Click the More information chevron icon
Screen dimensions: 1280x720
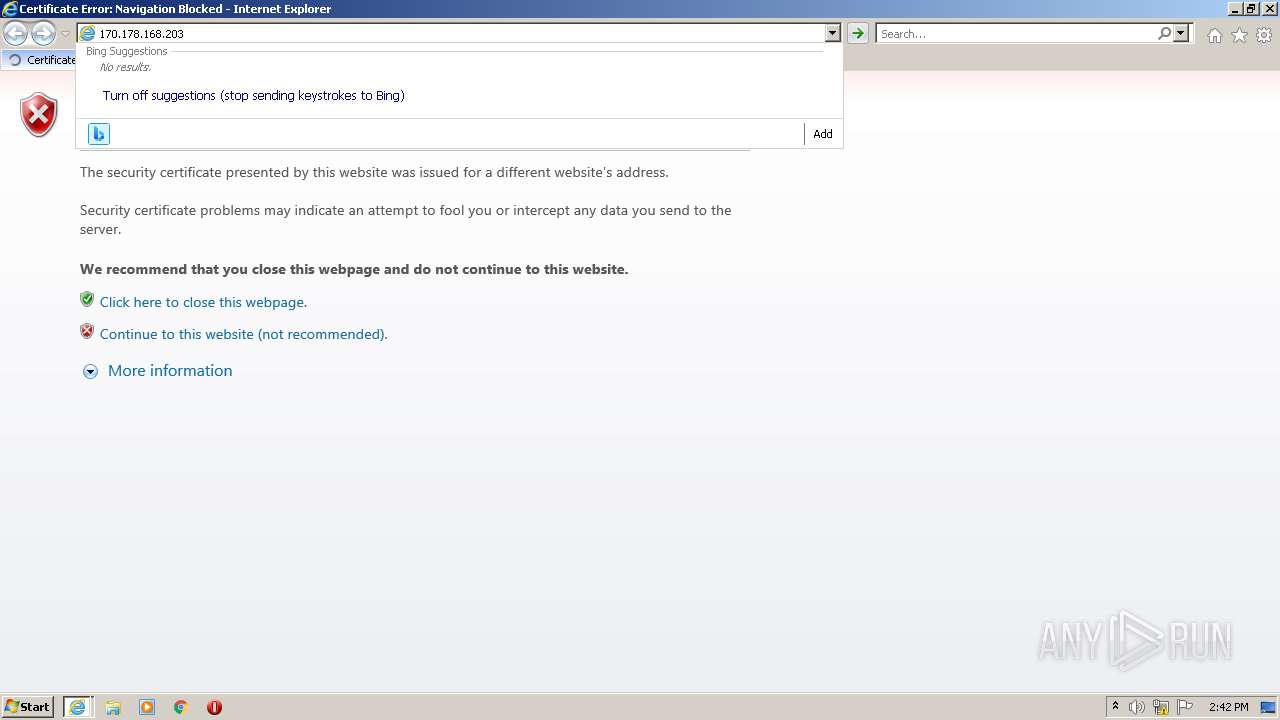(90, 371)
